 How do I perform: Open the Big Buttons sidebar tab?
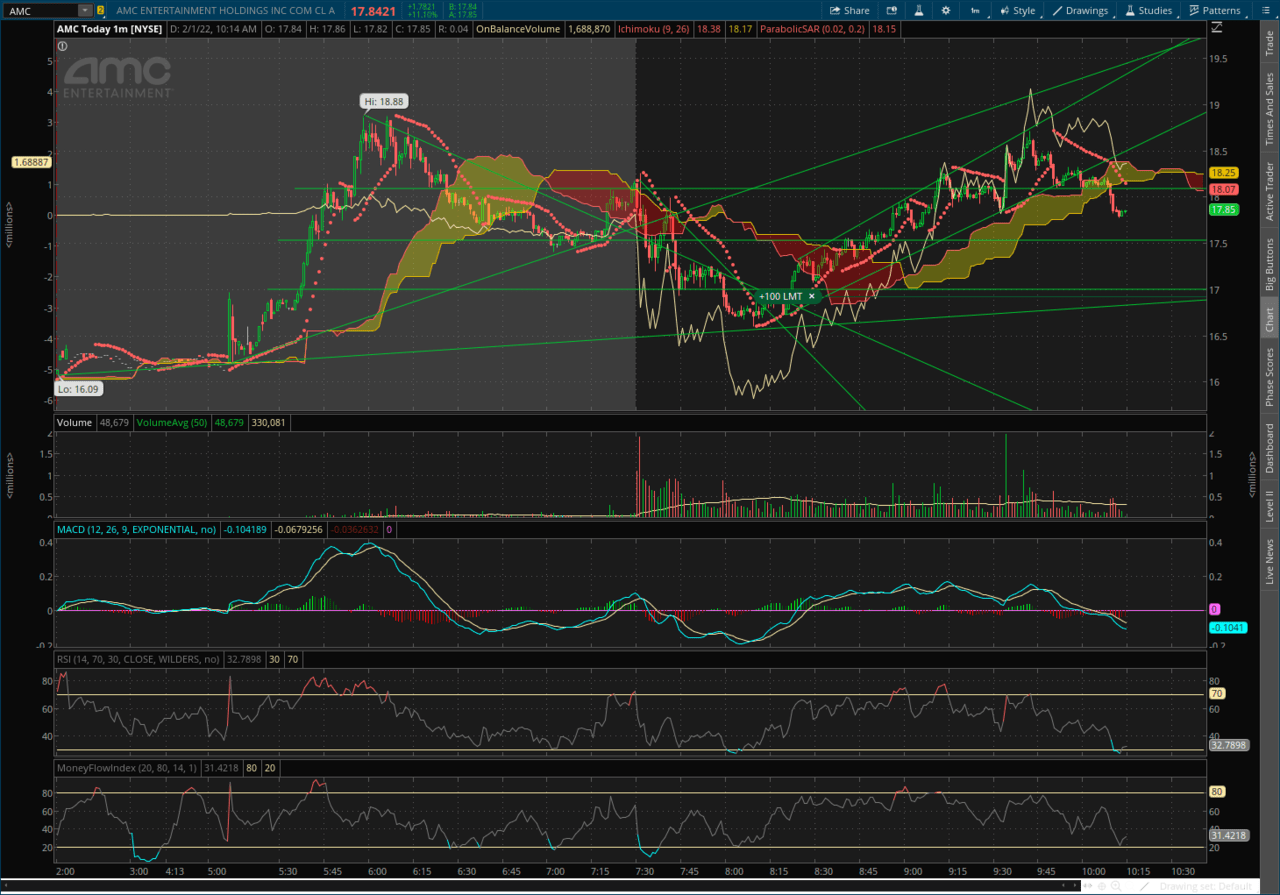(x=1270, y=264)
